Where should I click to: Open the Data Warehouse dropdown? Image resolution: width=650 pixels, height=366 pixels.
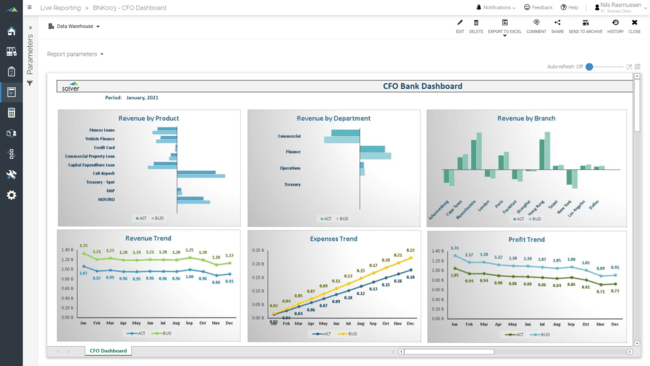tap(74, 26)
